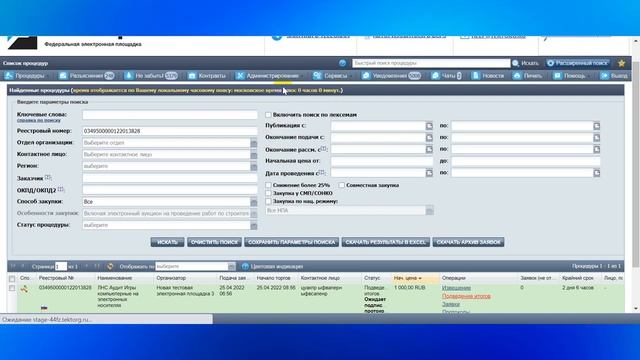Click the ИСКАТЬ button
Viewport: 640px width, 360px height.
[x=167, y=242]
